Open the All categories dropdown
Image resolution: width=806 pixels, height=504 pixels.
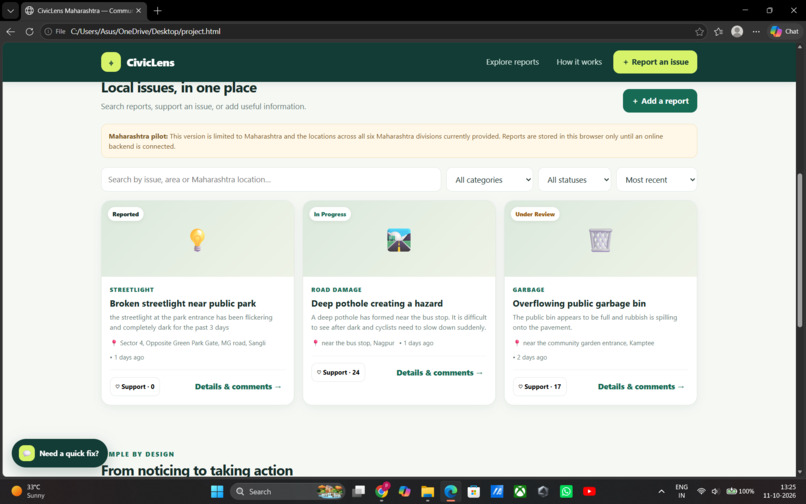point(489,179)
